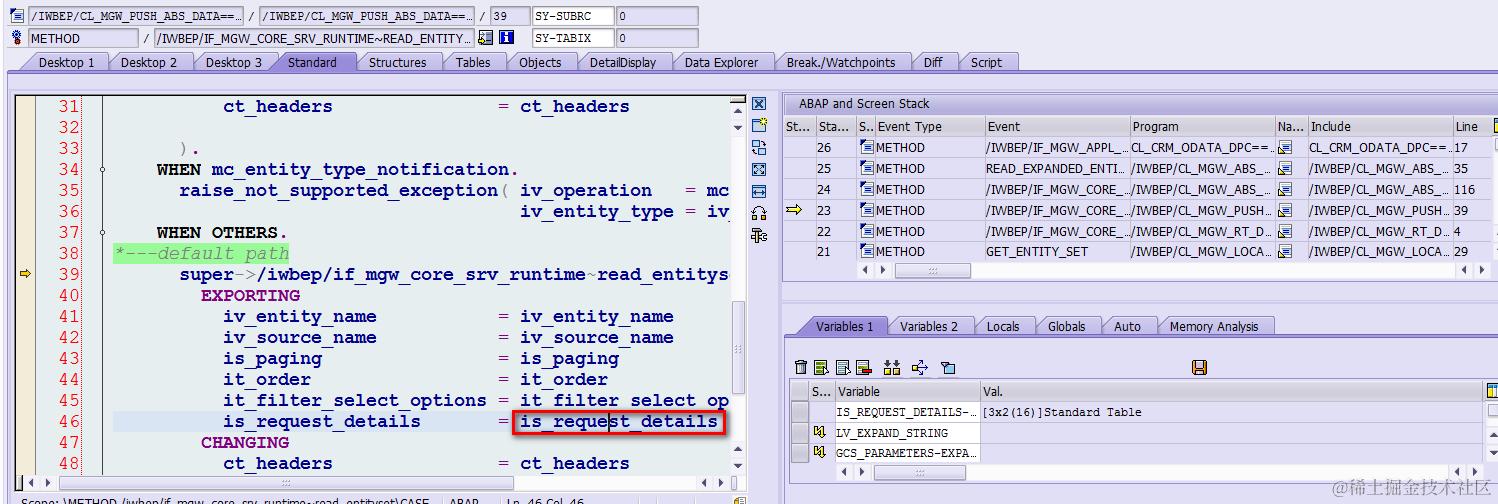This screenshot has width=1498, height=504.
Task: Click the orange save icon in variables panel
Action: pyautogui.click(x=1199, y=367)
